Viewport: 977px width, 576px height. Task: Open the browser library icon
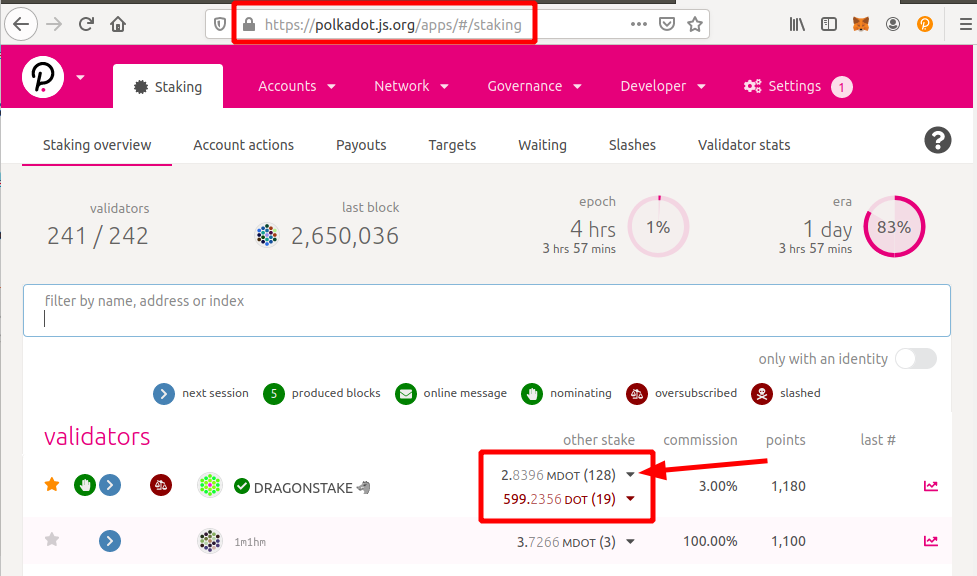(x=797, y=24)
